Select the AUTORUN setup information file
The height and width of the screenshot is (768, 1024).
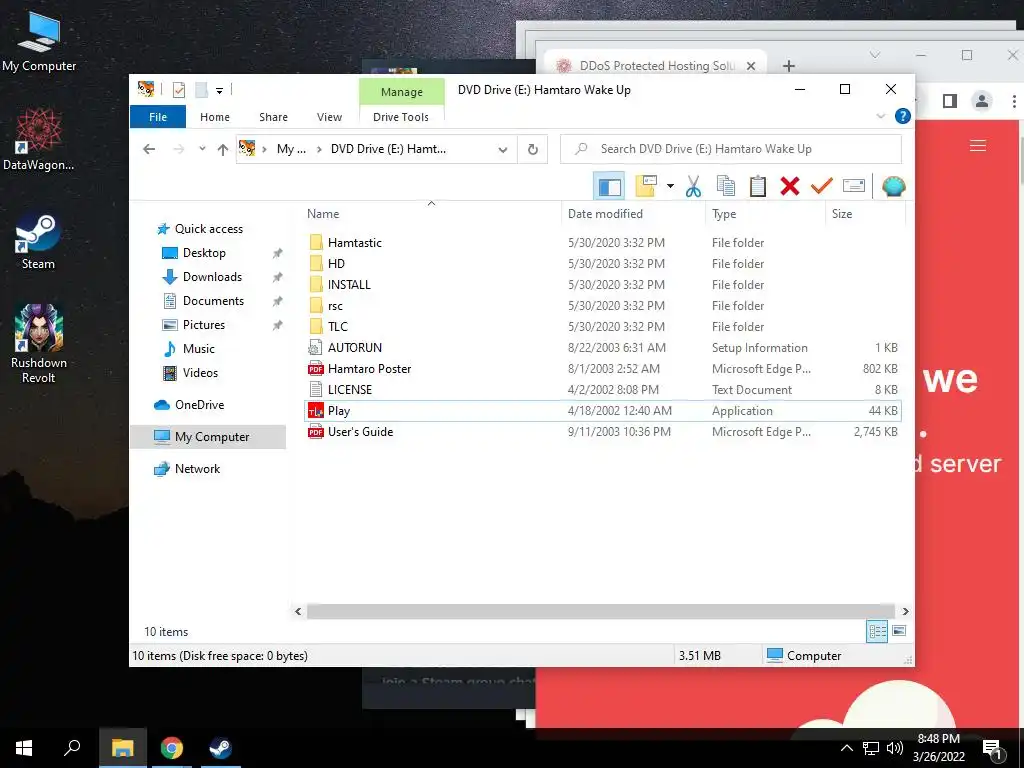pos(355,348)
